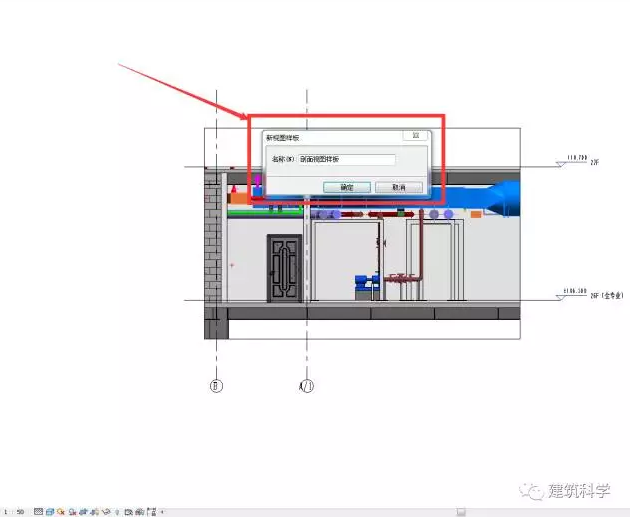This screenshot has width=630, height=517.
Task: Toggle the Shadows icon in view control bar
Action: [72, 512]
